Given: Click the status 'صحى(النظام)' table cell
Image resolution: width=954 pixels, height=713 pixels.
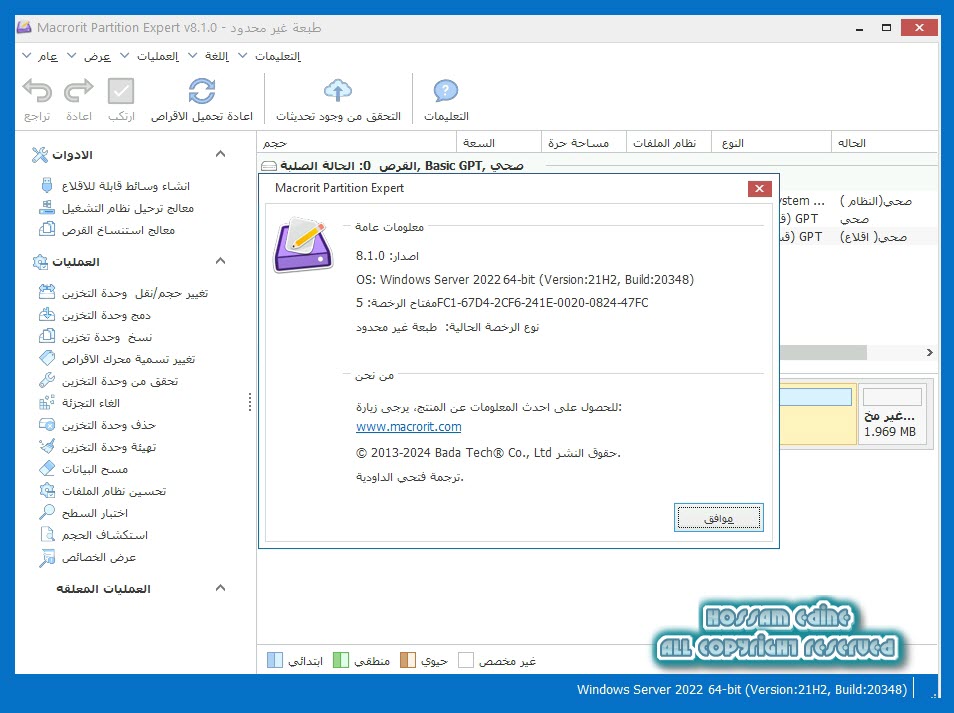Looking at the screenshot, I should [x=875, y=201].
